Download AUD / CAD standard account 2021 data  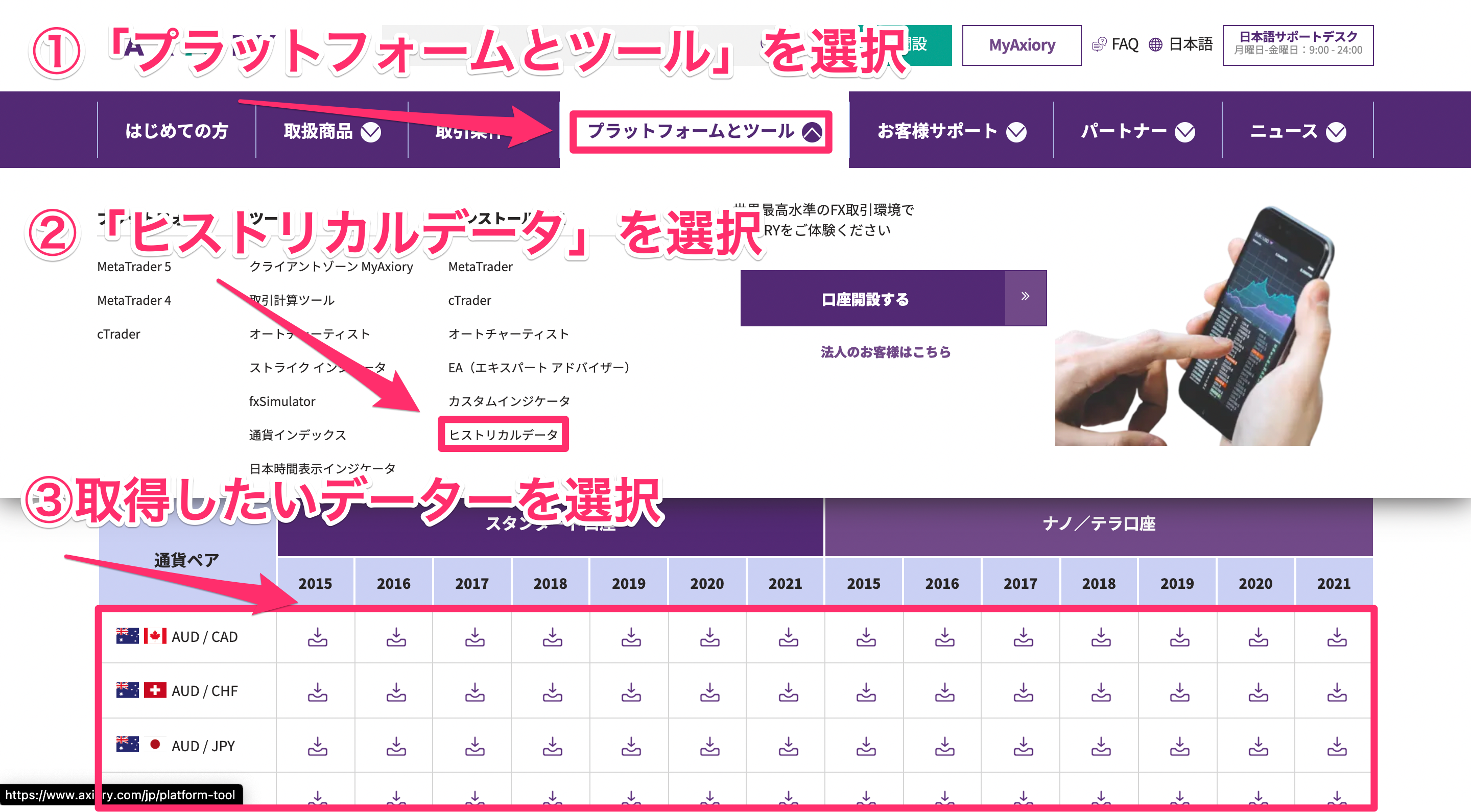[x=789, y=637]
